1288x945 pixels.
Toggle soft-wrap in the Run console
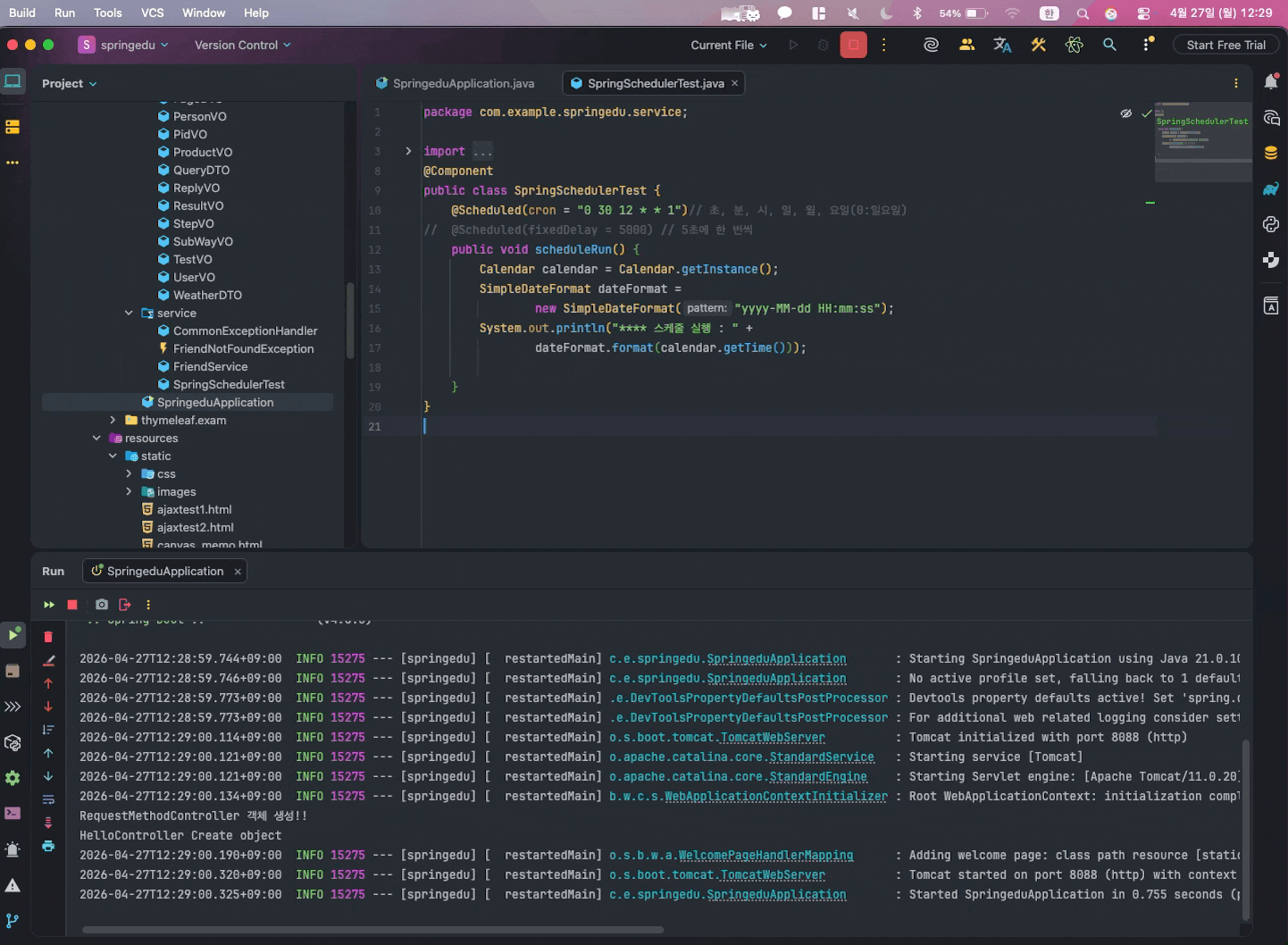click(48, 799)
